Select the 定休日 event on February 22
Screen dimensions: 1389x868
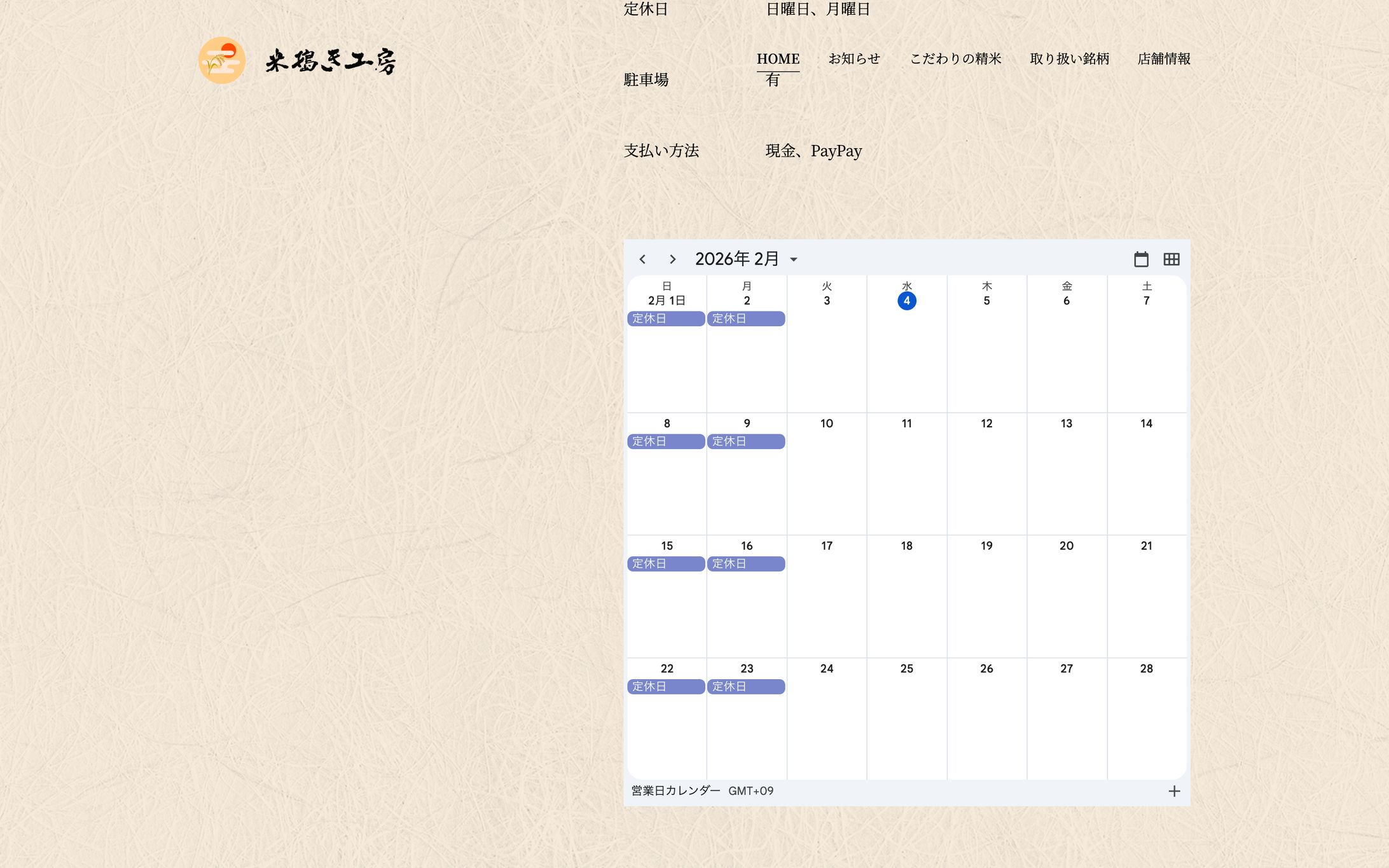666,687
